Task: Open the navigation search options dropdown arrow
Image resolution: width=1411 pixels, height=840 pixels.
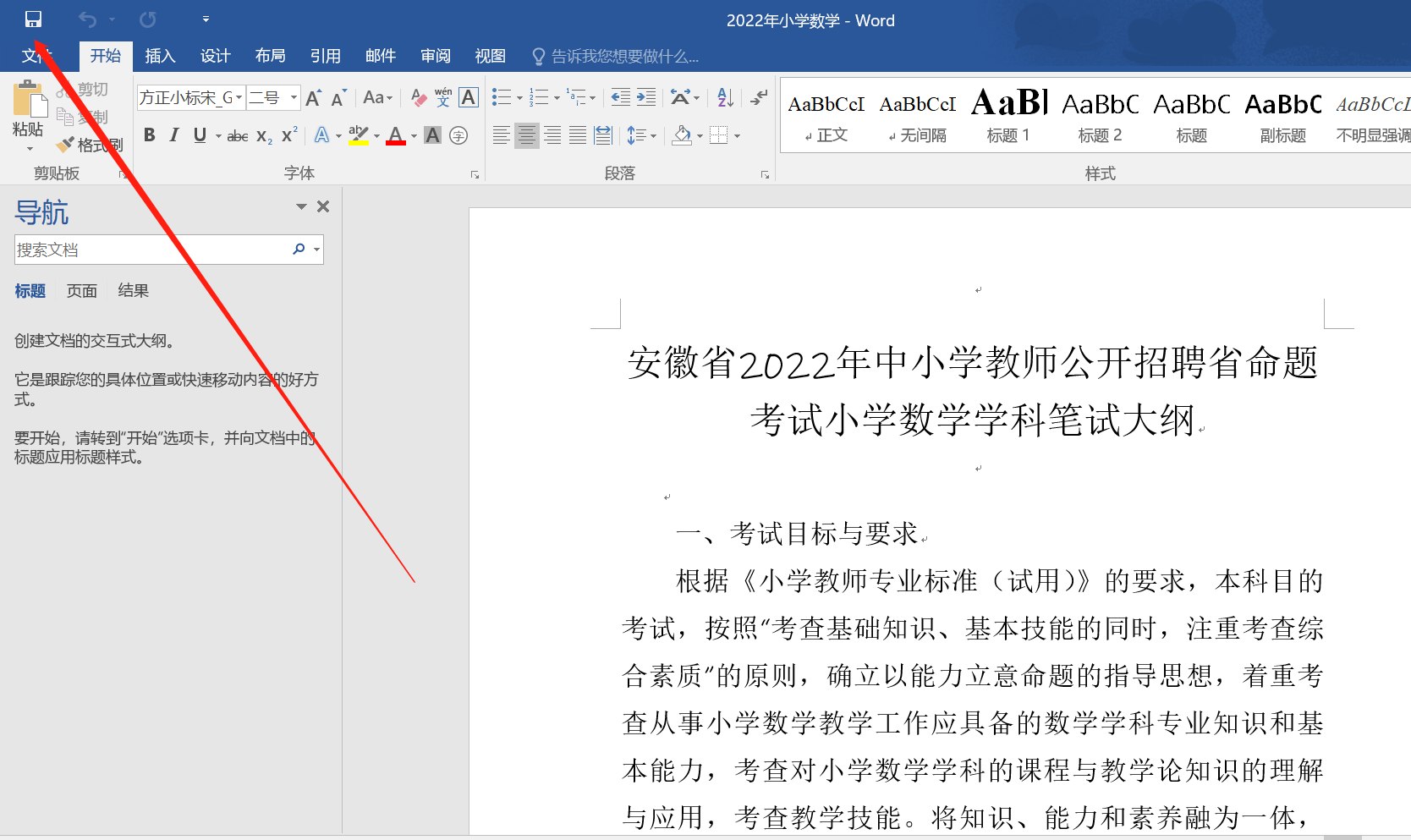Action: pyautogui.click(x=316, y=250)
